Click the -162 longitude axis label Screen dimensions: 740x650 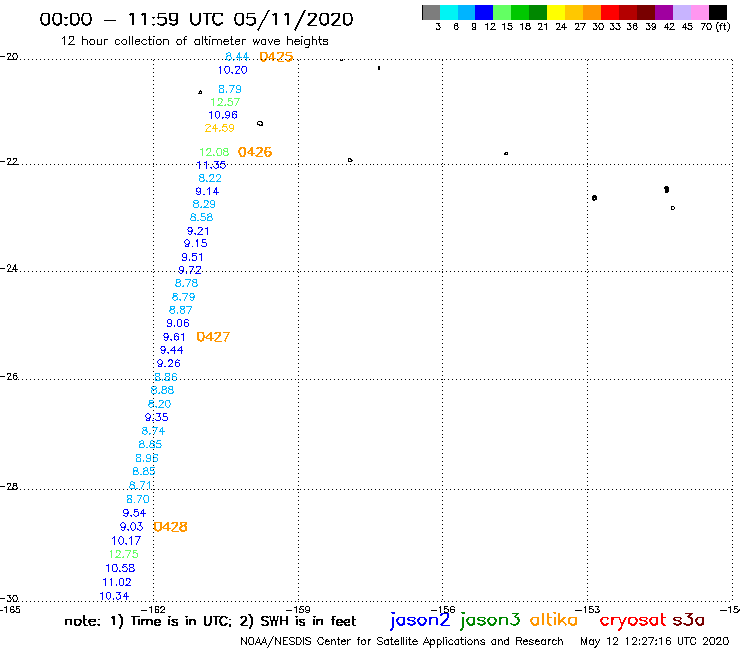click(x=153, y=609)
